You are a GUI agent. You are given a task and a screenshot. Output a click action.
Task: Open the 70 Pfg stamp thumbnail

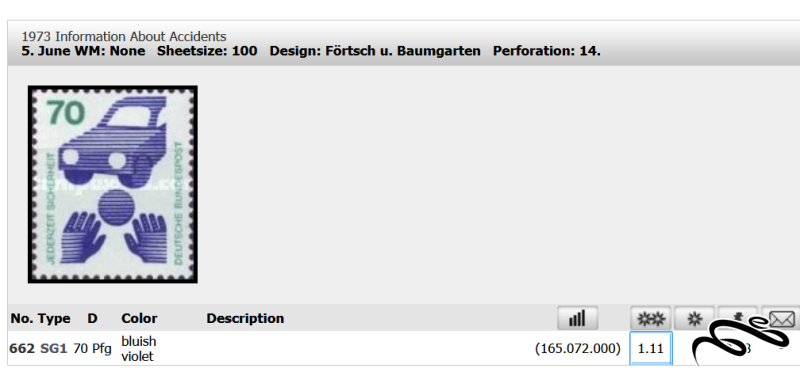[x=113, y=184]
